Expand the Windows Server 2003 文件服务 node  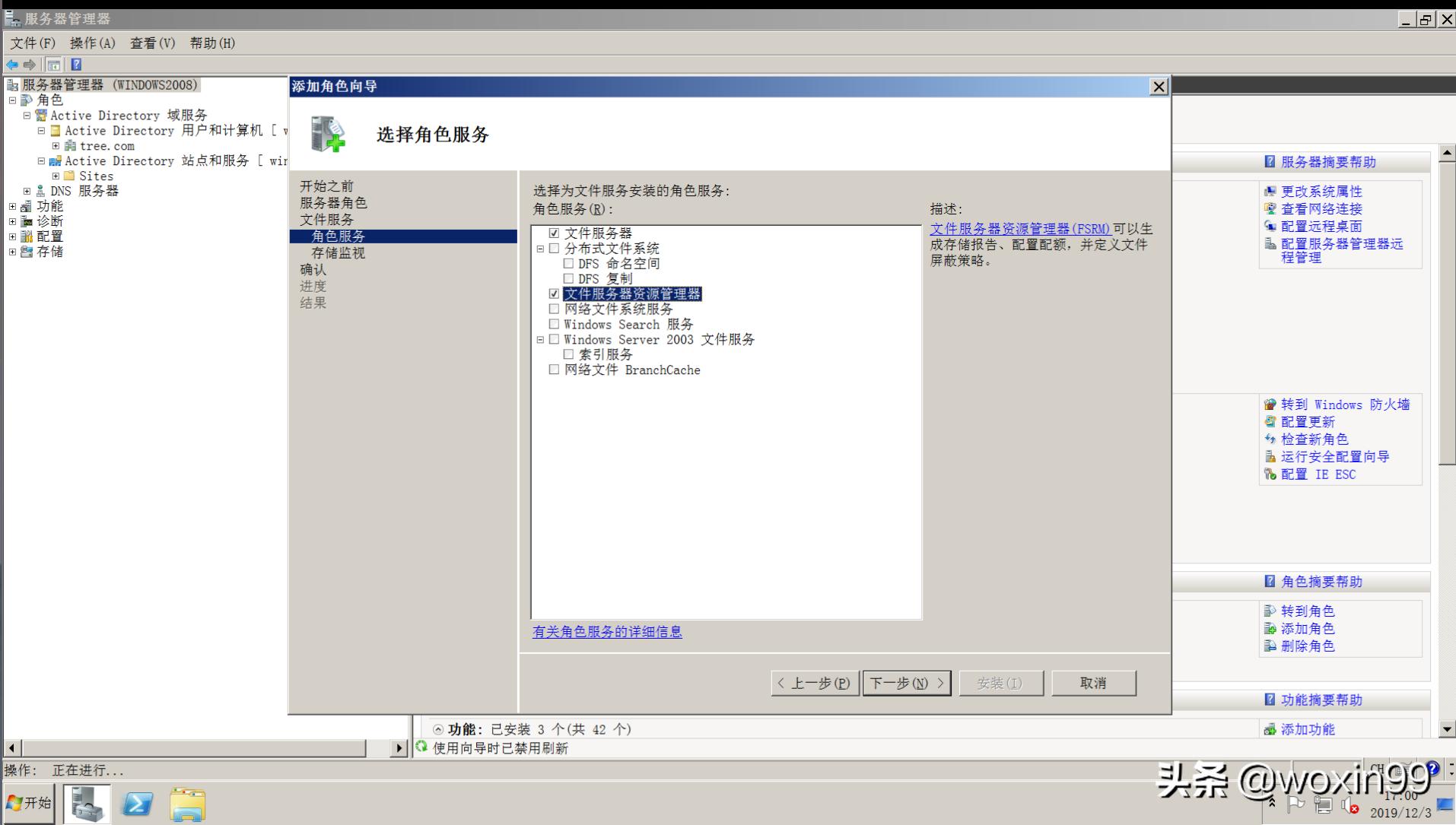coord(540,339)
